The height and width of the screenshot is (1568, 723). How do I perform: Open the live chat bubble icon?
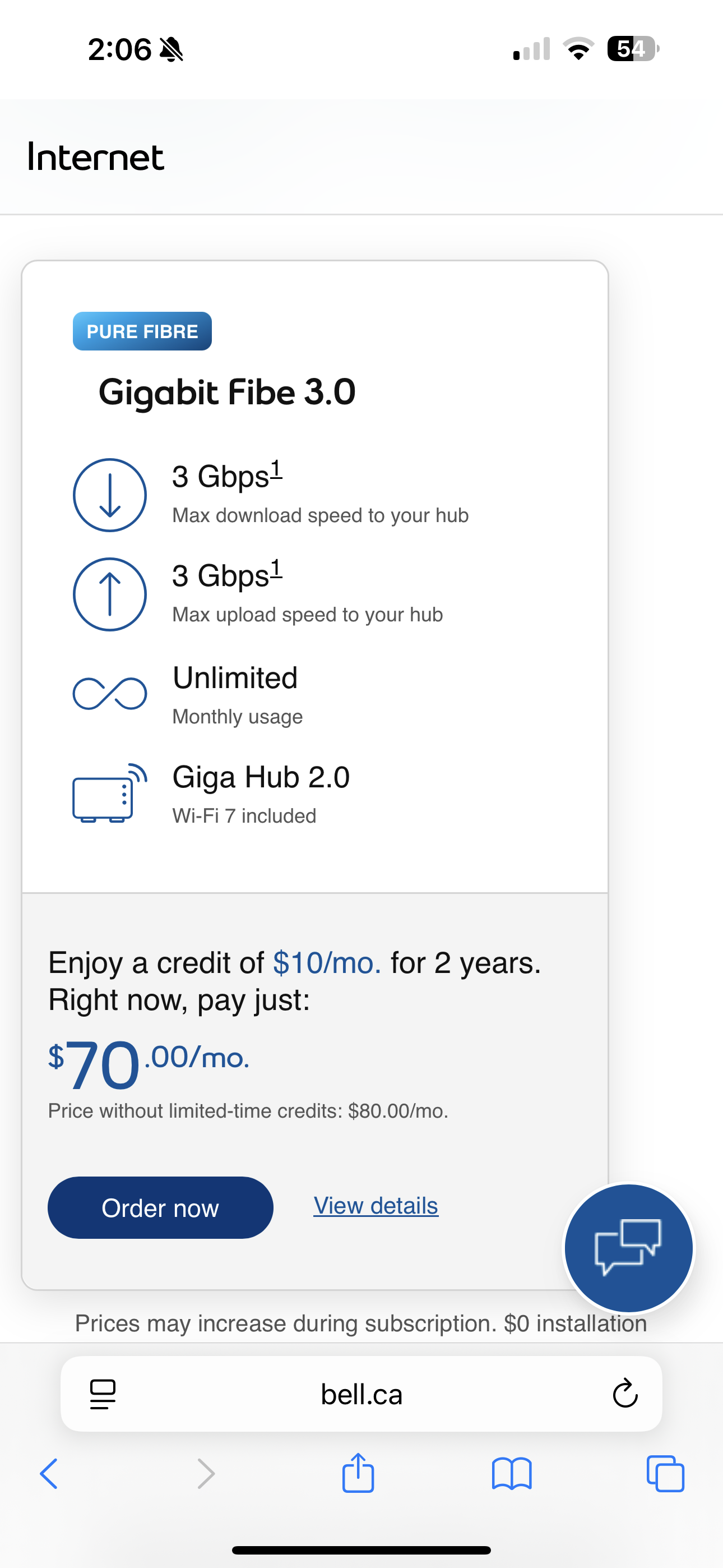pos(629,1248)
